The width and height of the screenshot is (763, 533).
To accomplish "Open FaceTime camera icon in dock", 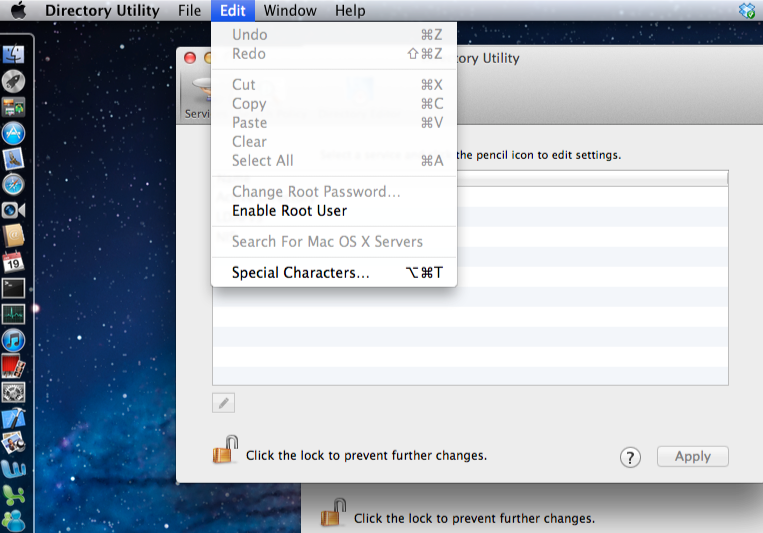I will (x=14, y=210).
